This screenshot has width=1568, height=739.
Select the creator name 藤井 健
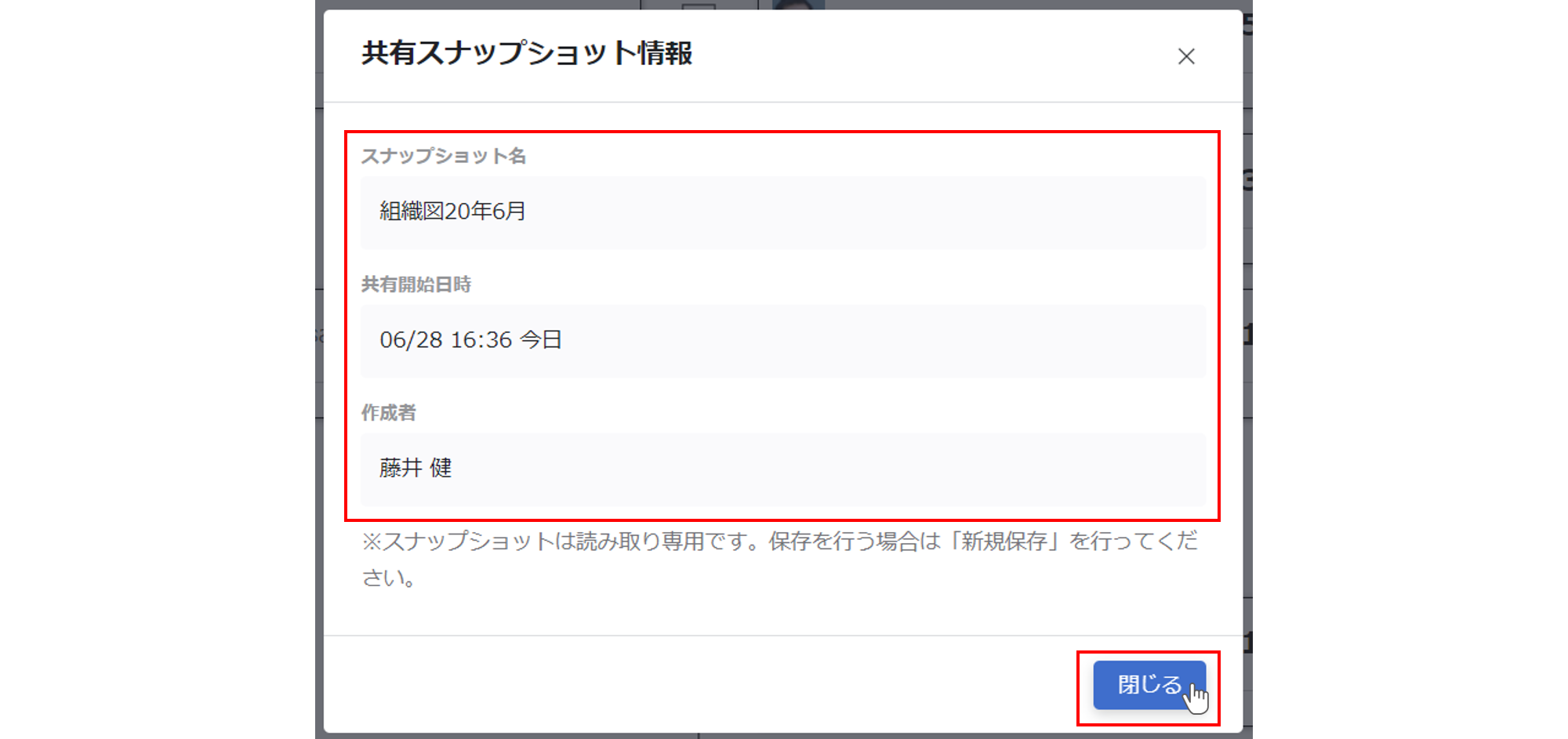coord(416,468)
